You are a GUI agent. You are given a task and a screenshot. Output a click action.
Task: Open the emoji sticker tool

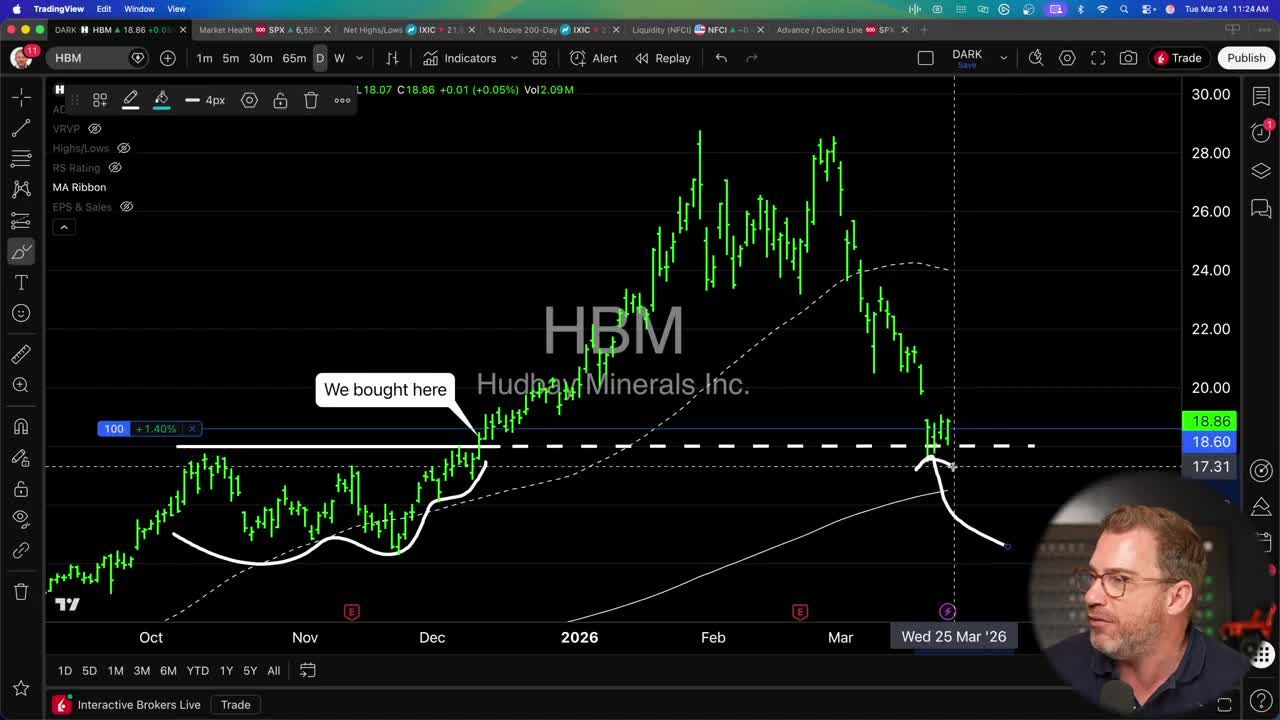[x=21, y=313]
